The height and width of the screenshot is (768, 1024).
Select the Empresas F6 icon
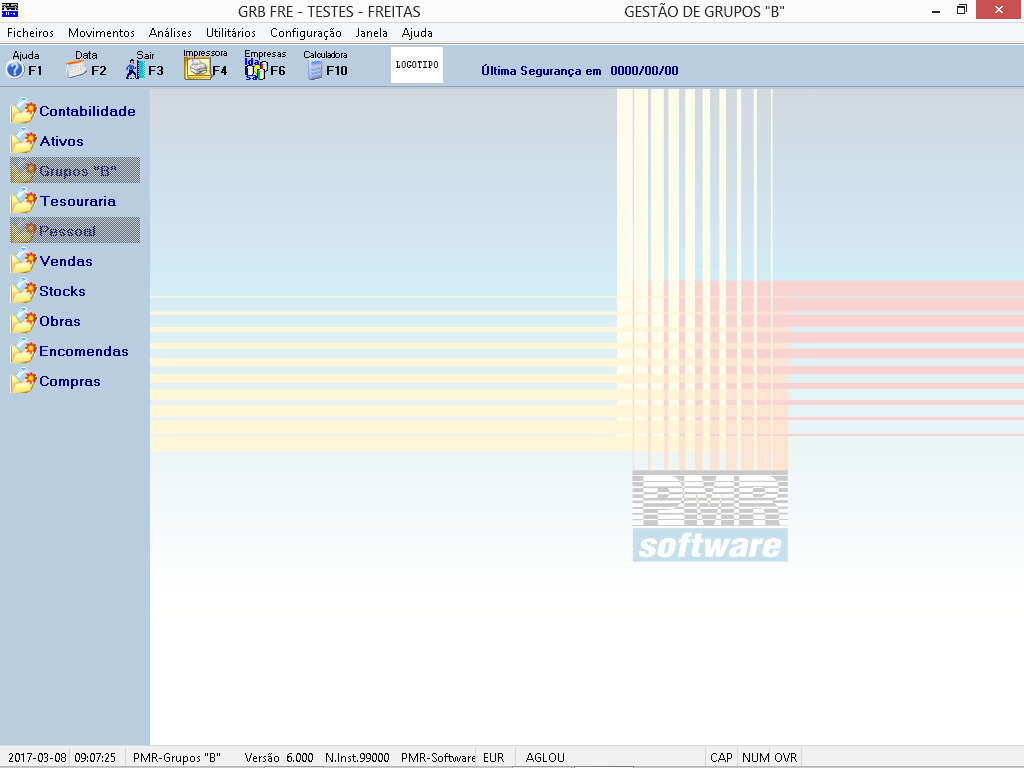(x=256, y=69)
